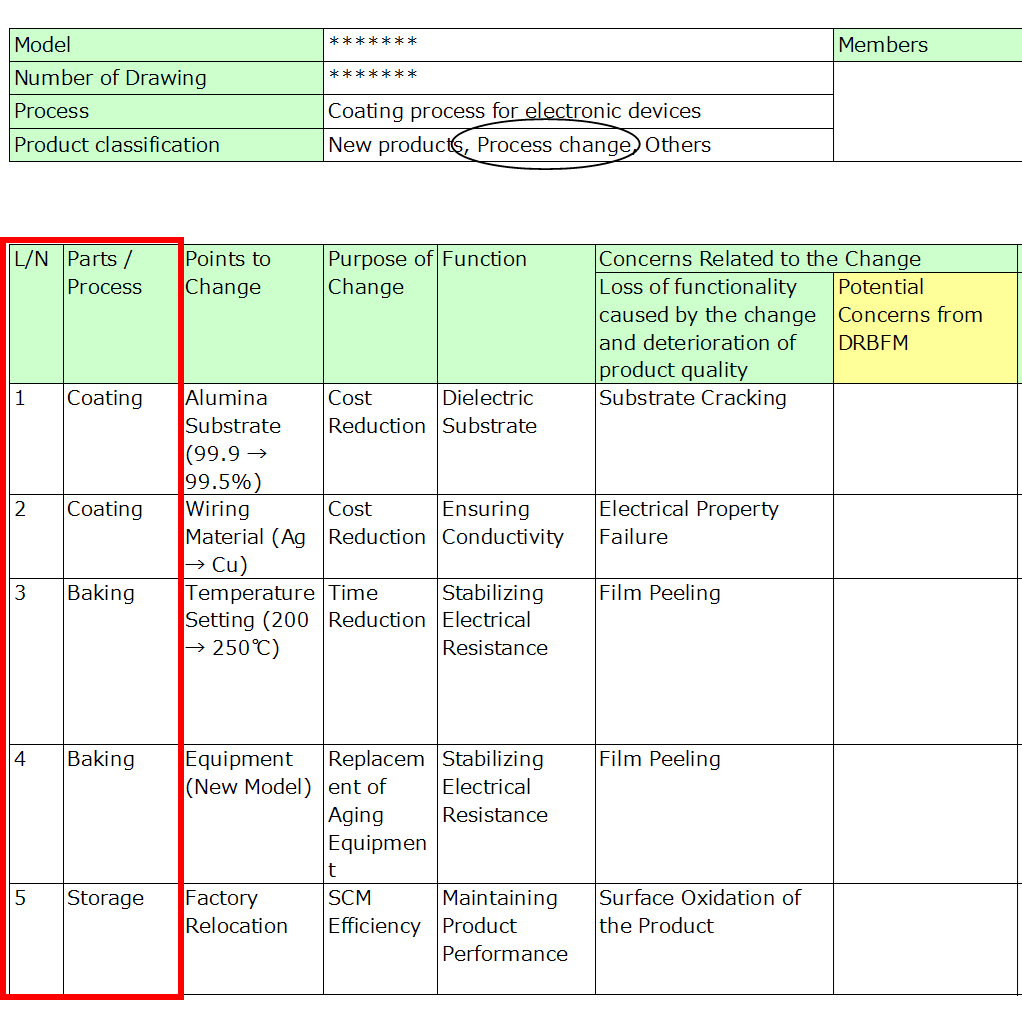
Task: Click the circled 'Process change' option
Action: 554,145
